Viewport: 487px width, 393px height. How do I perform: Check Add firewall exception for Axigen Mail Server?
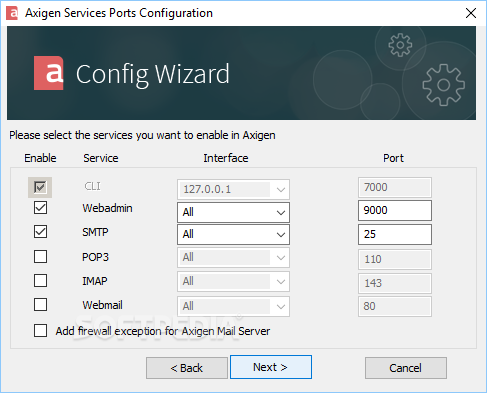pos(40,331)
